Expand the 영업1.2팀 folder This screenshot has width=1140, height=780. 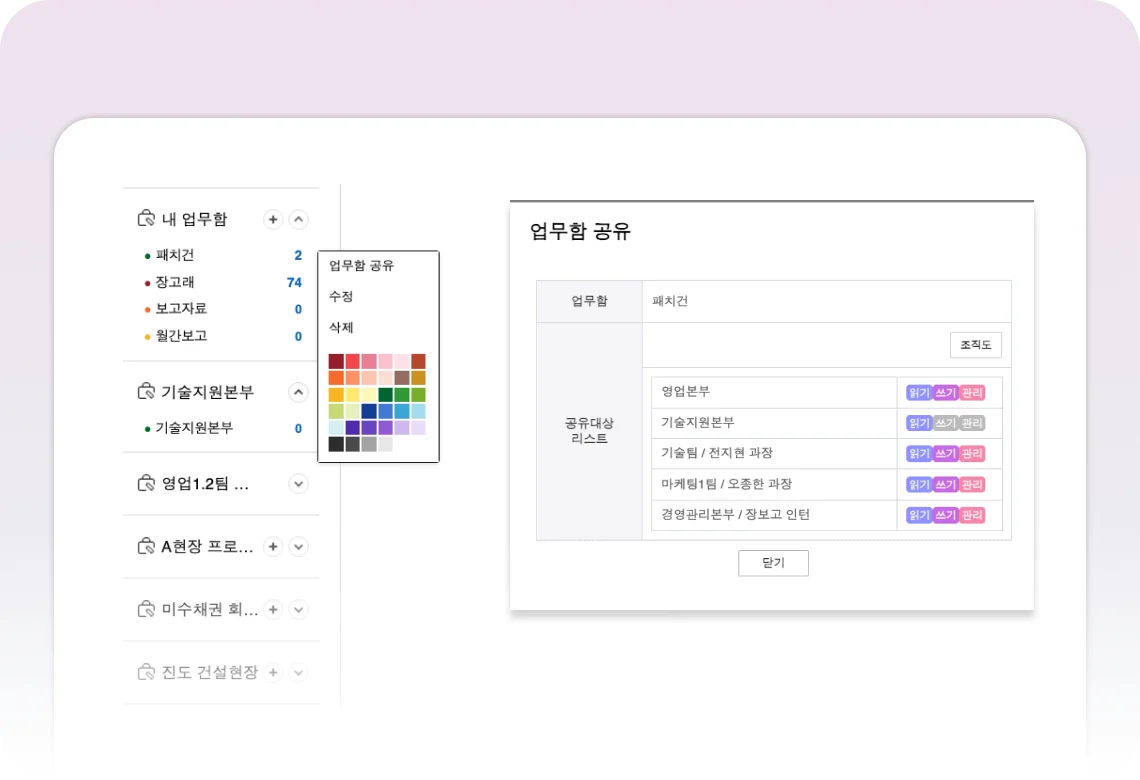298,484
